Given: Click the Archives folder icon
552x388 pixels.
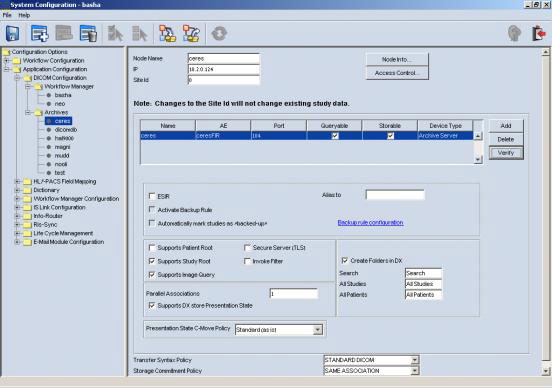Looking at the screenshot, I should point(39,112).
